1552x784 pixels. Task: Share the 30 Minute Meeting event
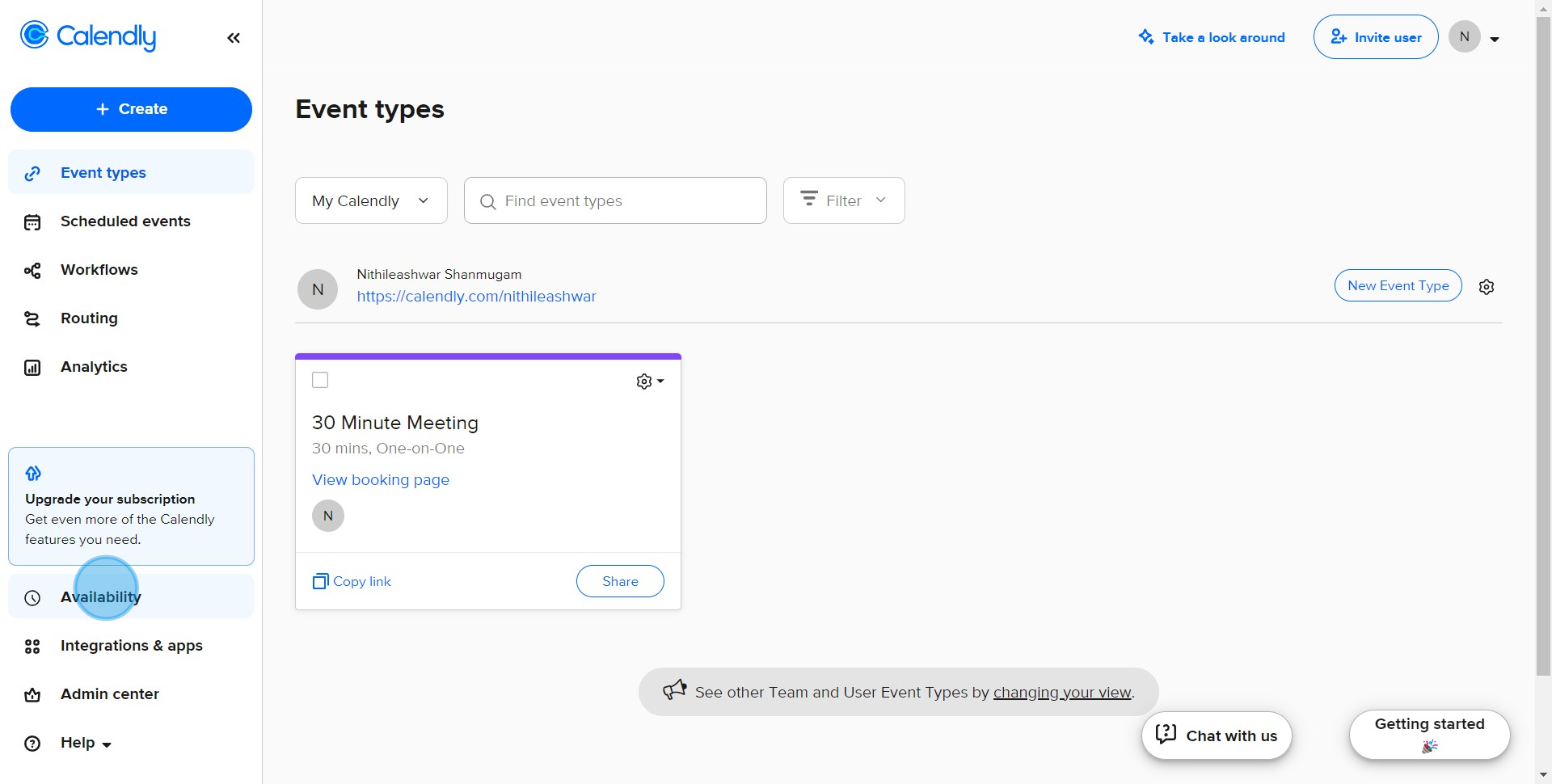point(620,581)
